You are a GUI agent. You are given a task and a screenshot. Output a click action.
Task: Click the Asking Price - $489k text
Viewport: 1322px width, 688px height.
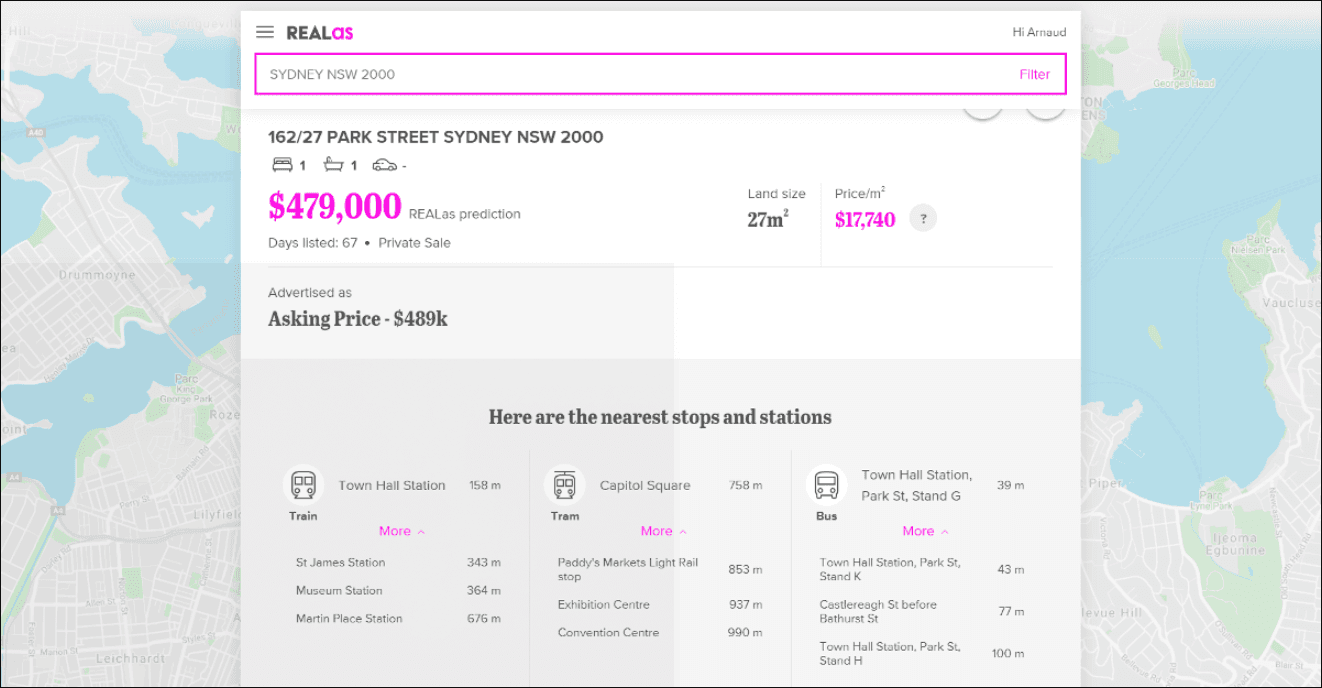(358, 319)
